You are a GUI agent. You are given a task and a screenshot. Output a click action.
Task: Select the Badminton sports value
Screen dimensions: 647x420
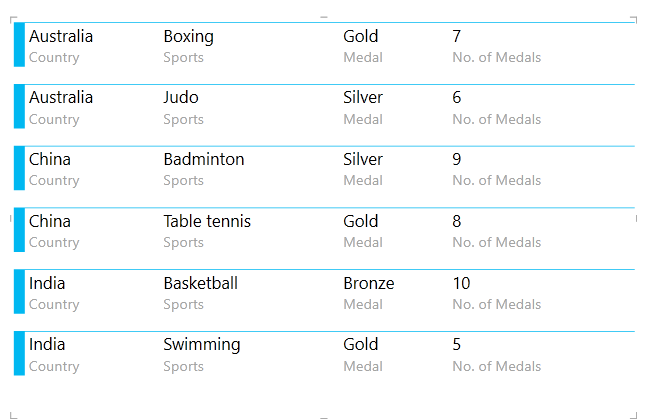pyautogui.click(x=203, y=160)
